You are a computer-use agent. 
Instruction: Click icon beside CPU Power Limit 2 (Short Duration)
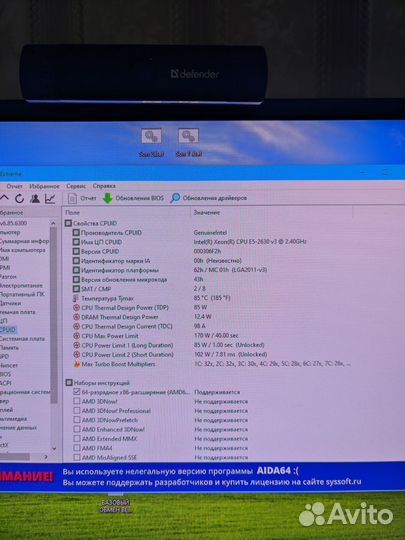point(76,355)
